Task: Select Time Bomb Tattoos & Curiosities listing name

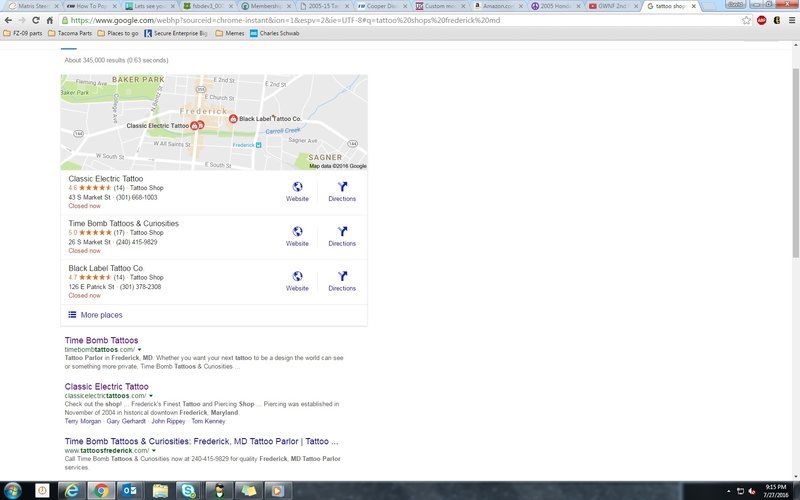Action: [x=123, y=223]
